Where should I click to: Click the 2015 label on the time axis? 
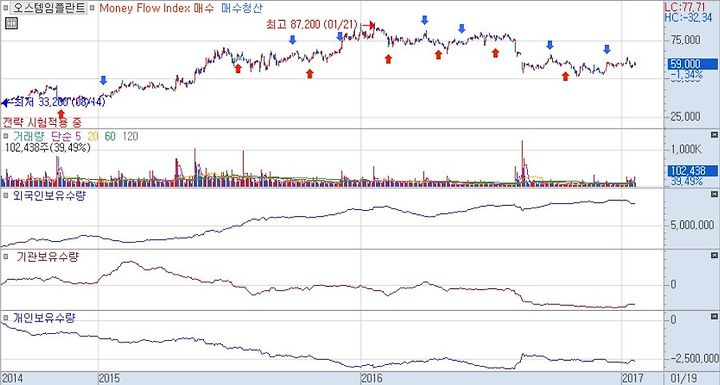109,379
